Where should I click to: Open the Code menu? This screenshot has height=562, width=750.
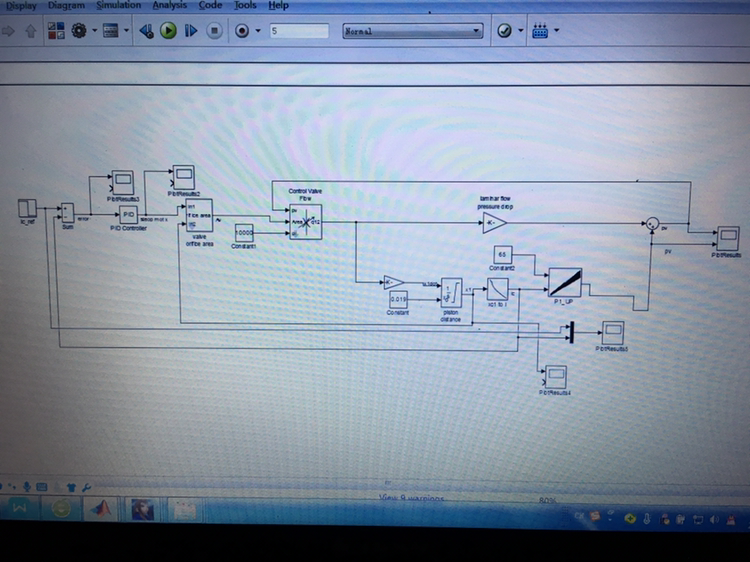tap(210, 5)
